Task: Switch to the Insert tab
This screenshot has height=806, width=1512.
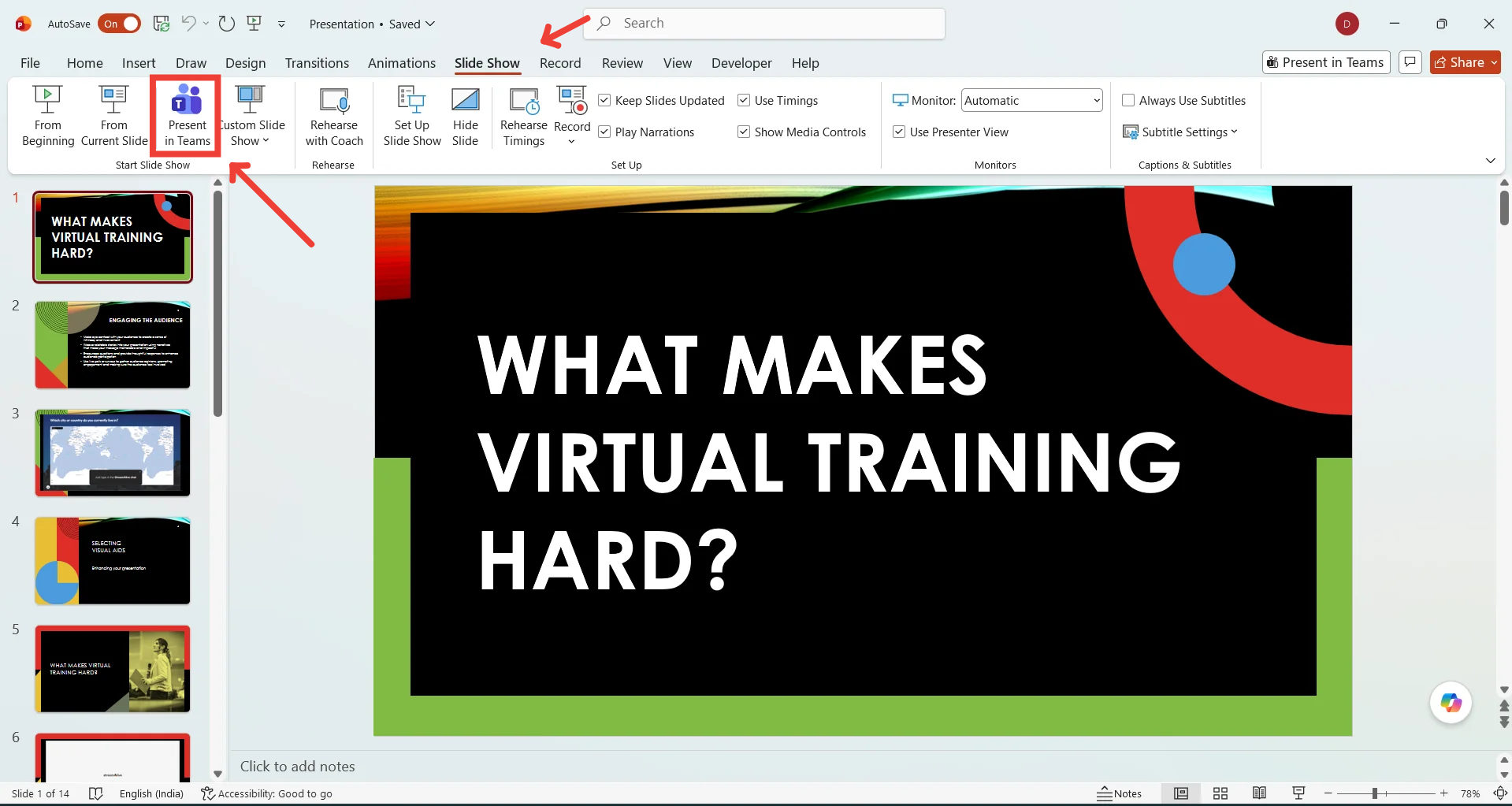Action: point(139,63)
